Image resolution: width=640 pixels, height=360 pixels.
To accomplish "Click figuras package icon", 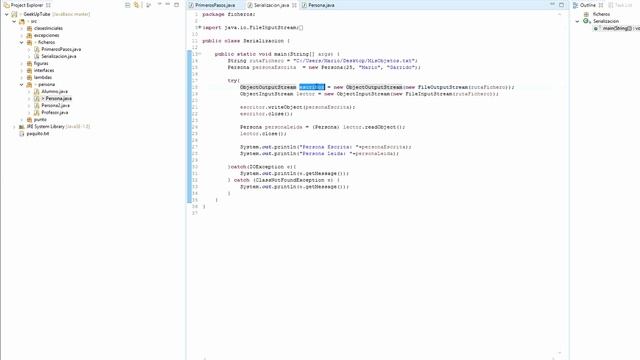I will pyautogui.click(x=29, y=64).
